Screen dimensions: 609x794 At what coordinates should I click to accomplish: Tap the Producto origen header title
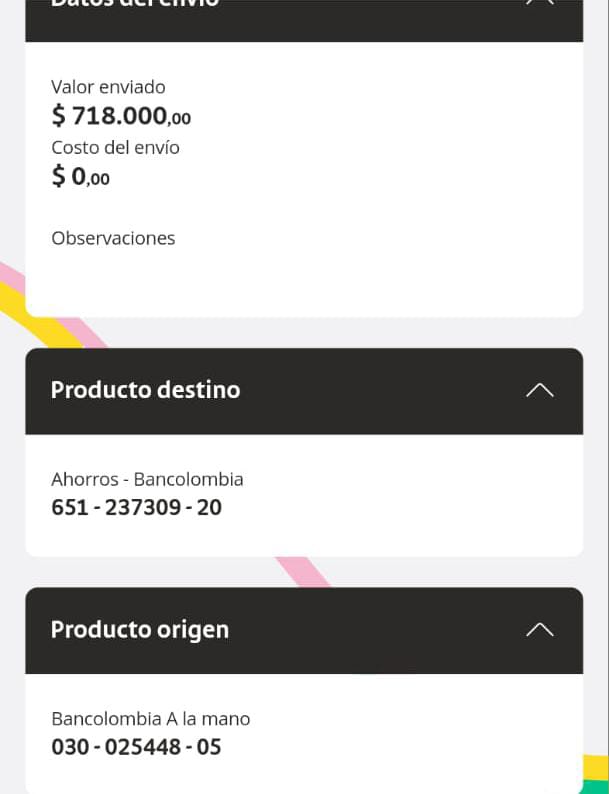point(140,629)
